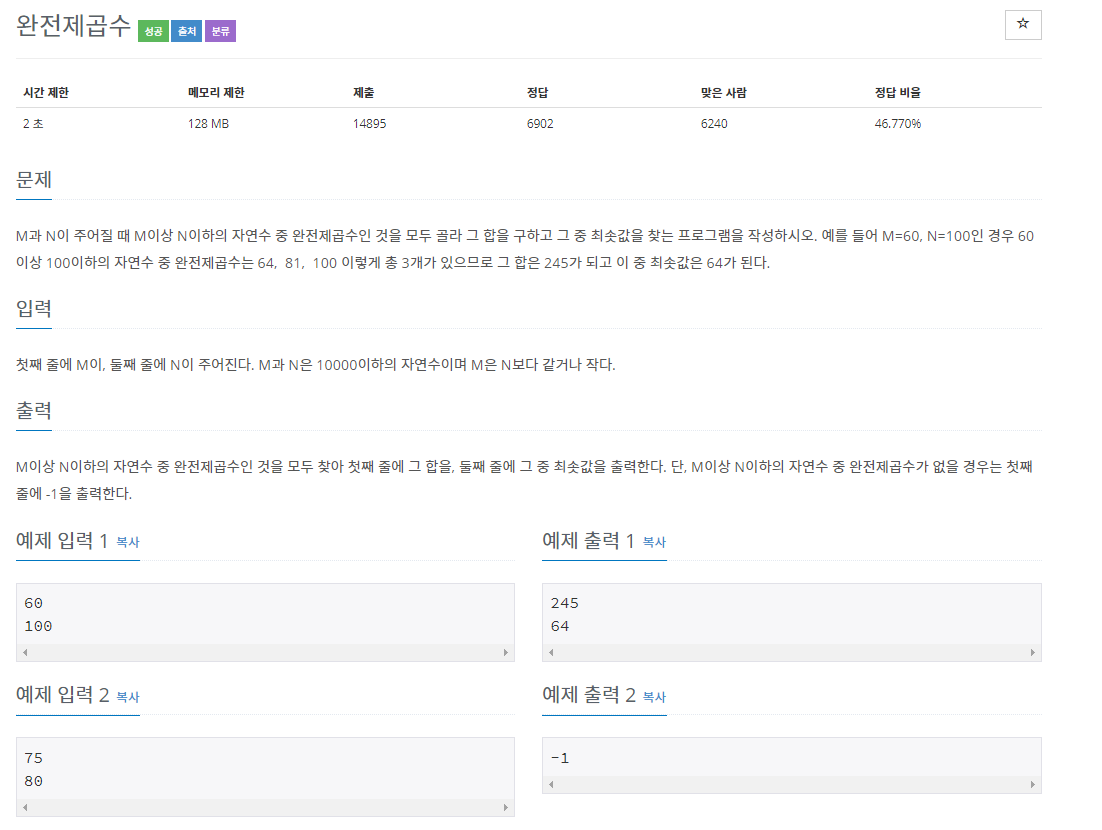Click right scroll arrow in 예제 출력 2 box
1102x830 pixels.
(x=1032, y=784)
